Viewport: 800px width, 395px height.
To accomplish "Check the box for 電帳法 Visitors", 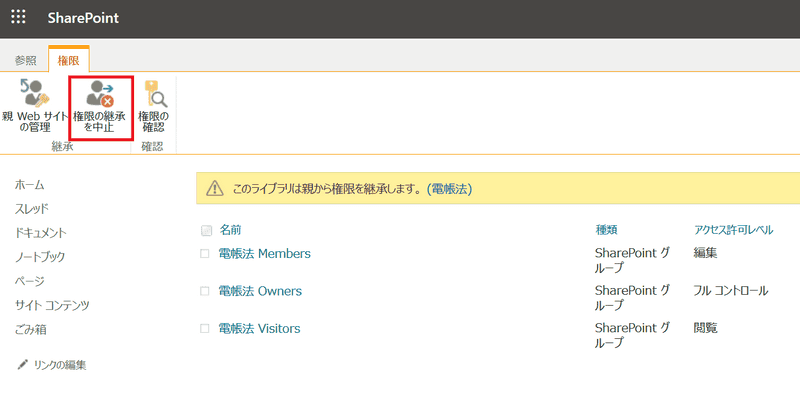I will click(205, 329).
